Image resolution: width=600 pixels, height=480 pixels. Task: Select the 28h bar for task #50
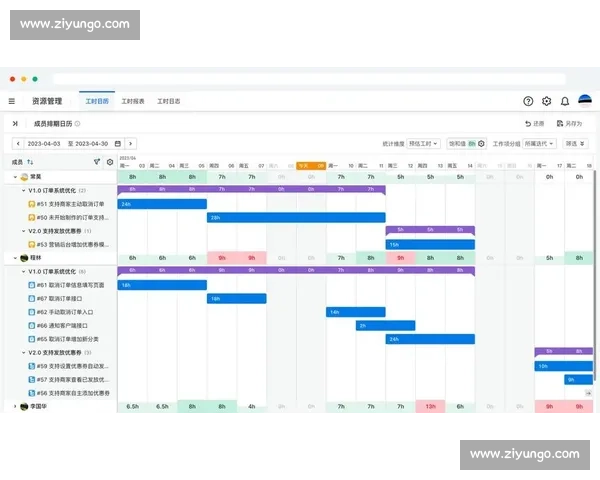point(296,217)
